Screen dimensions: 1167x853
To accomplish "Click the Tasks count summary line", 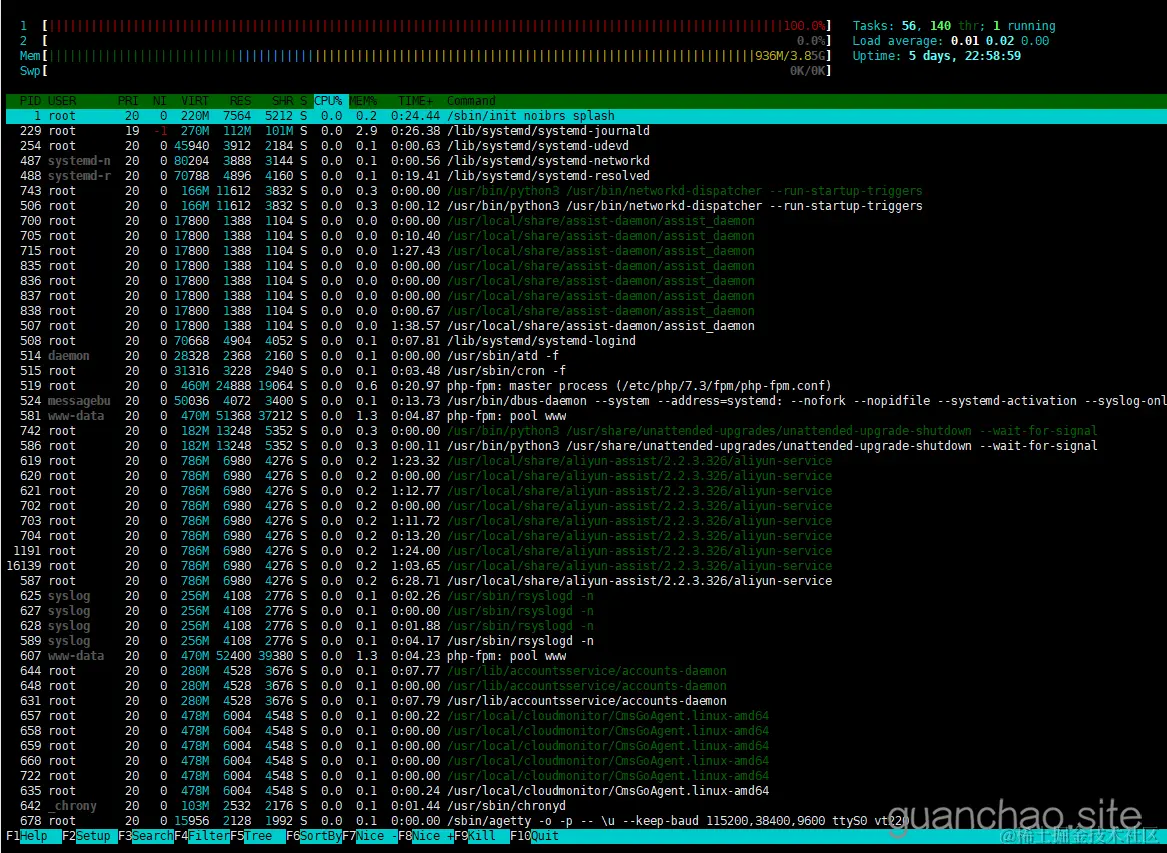I will tap(954, 26).
